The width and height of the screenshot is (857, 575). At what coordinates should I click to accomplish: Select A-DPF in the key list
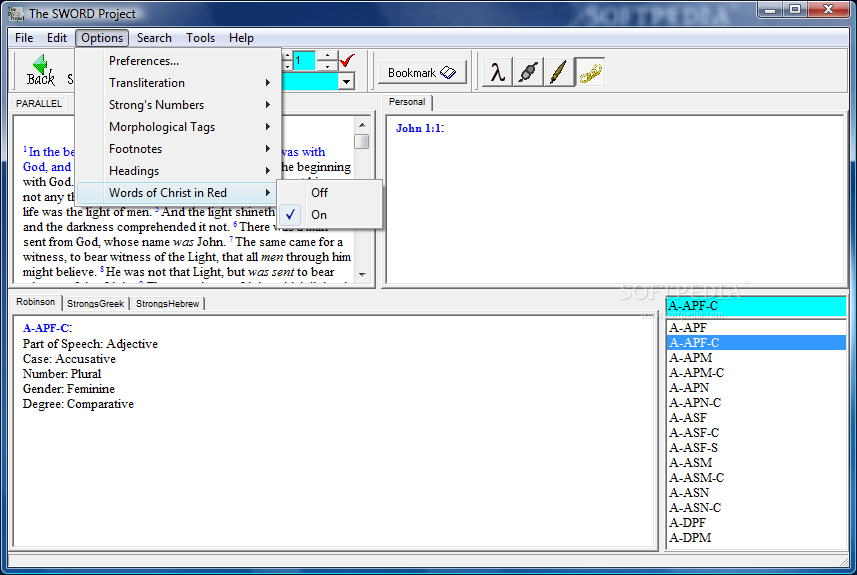tap(756, 523)
